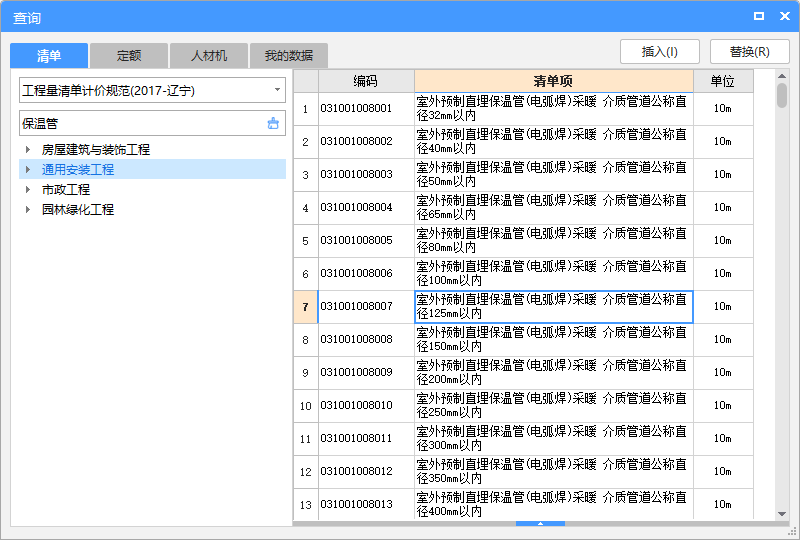Click the scroll up arrow of the table

tap(782, 76)
